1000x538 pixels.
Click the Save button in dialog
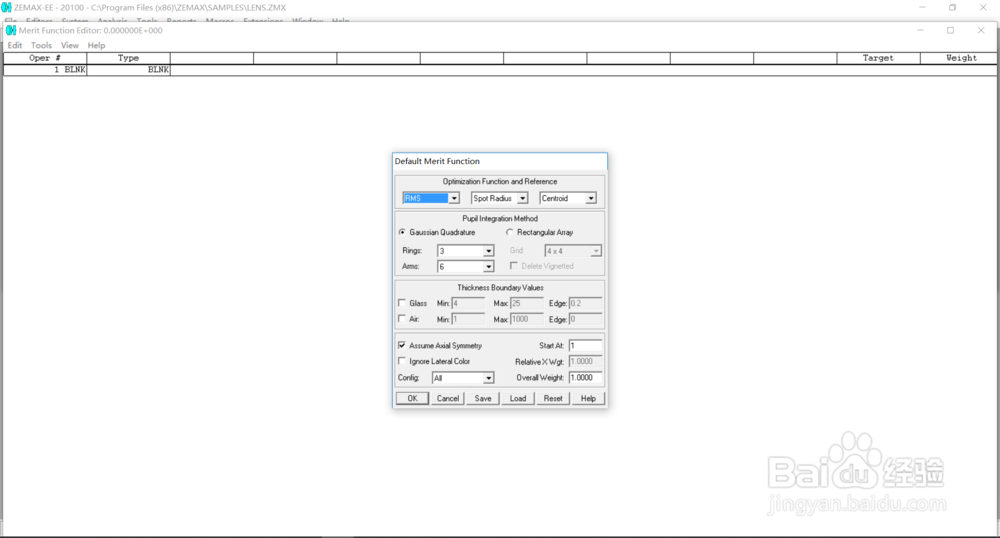tap(483, 398)
